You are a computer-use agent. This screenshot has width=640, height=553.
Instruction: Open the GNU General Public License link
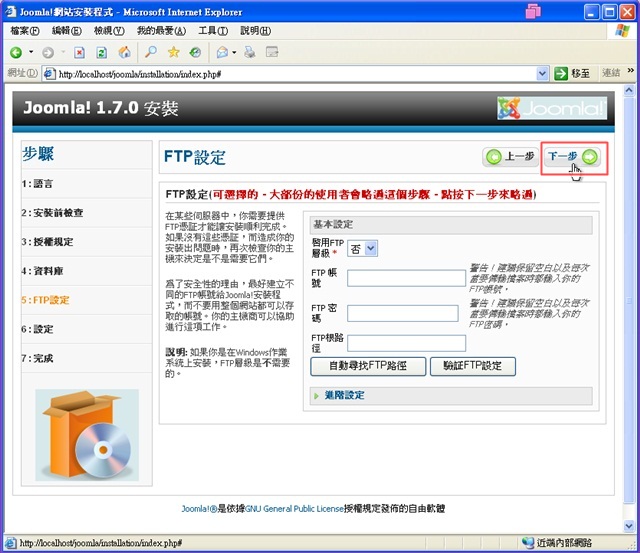pos(294,509)
